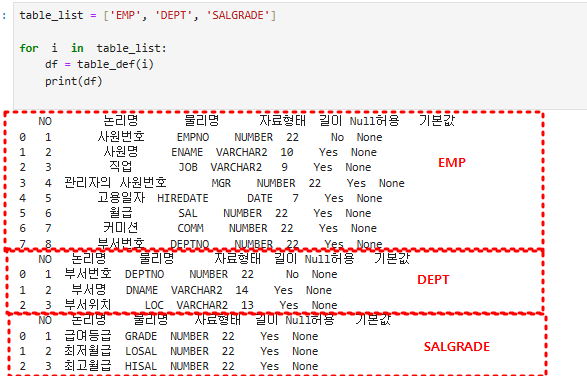The width and height of the screenshot is (587, 376).
Task: Click the SAL cell
Action: 188,213
